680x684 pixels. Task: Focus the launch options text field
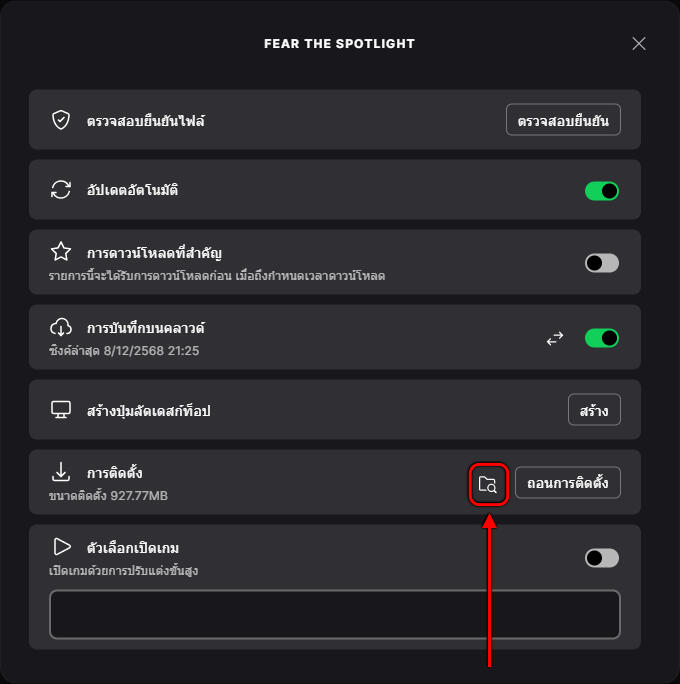click(335, 614)
